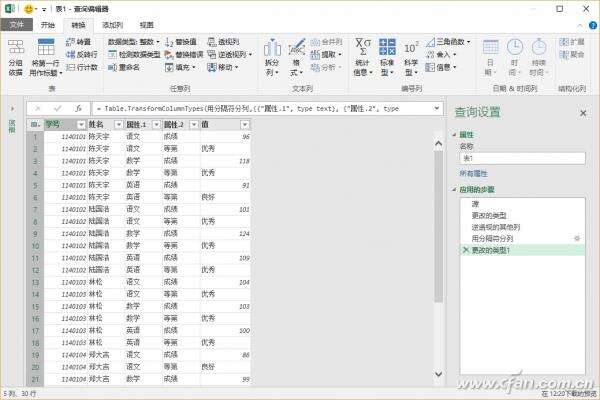Click the 标准型 (Standard) calculator icon

pos(387,47)
